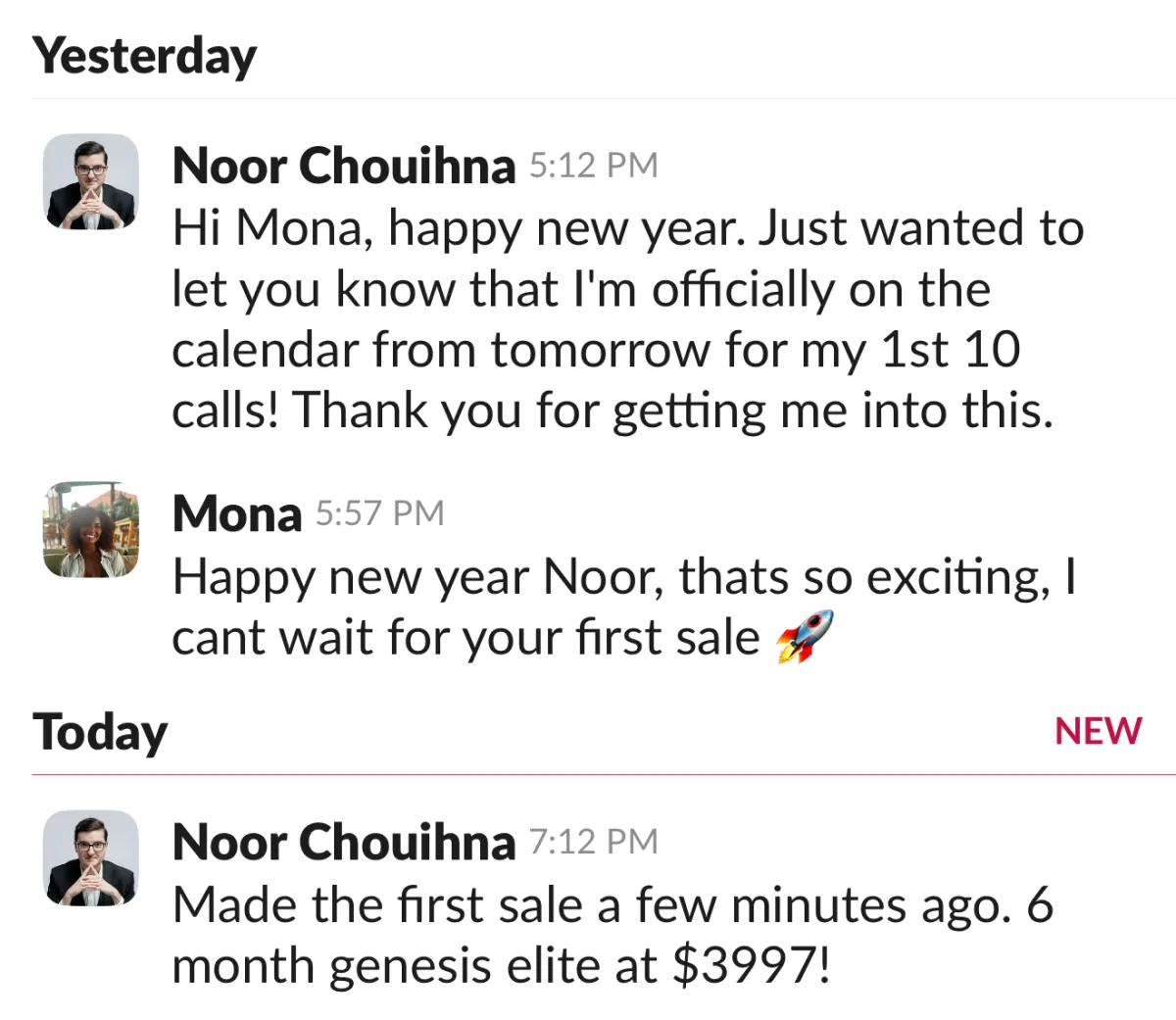
Task: Select Noor's 'Hi Mona, happy new year' message
Action: pos(627,318)
